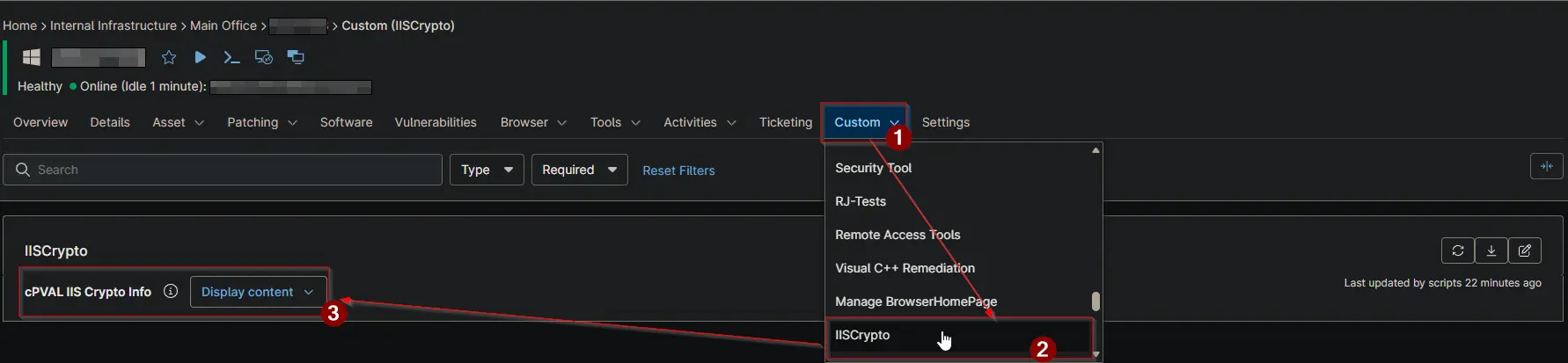Click the info icon beside cPVAL IIS Crypto Info
Screen dimensions: 1568x363
point(171,291)
